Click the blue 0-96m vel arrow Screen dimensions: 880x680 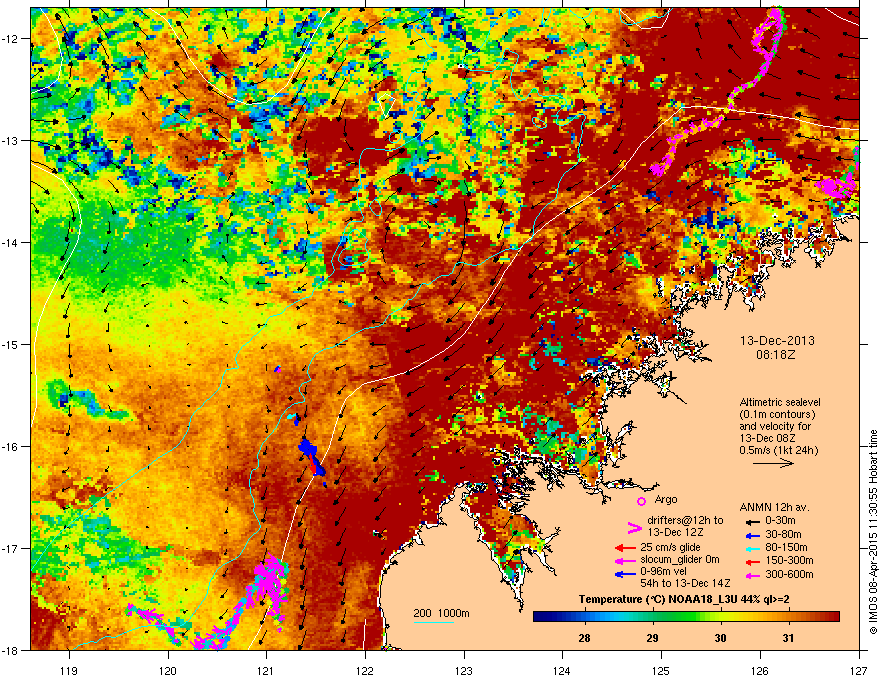pos(625,574)
